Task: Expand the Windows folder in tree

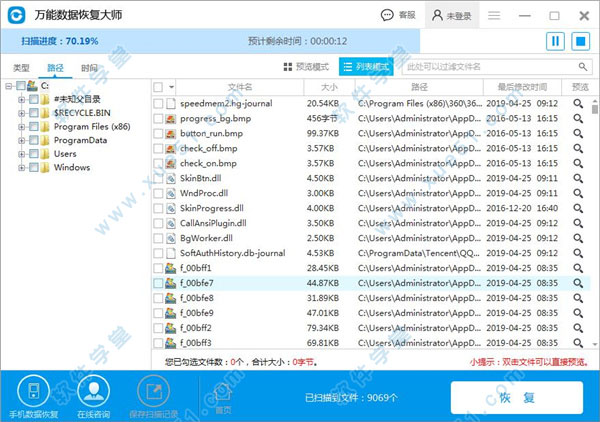Action: coord(21,168)
